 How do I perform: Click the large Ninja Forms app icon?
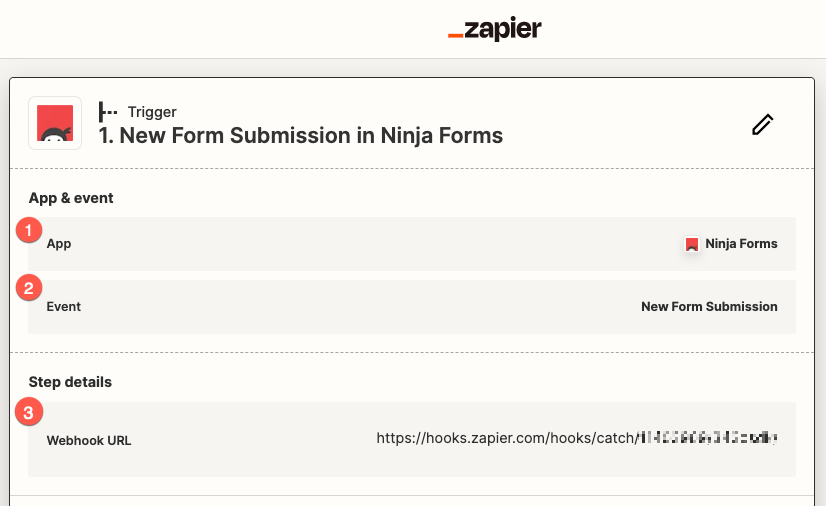[x=55, y=123]
